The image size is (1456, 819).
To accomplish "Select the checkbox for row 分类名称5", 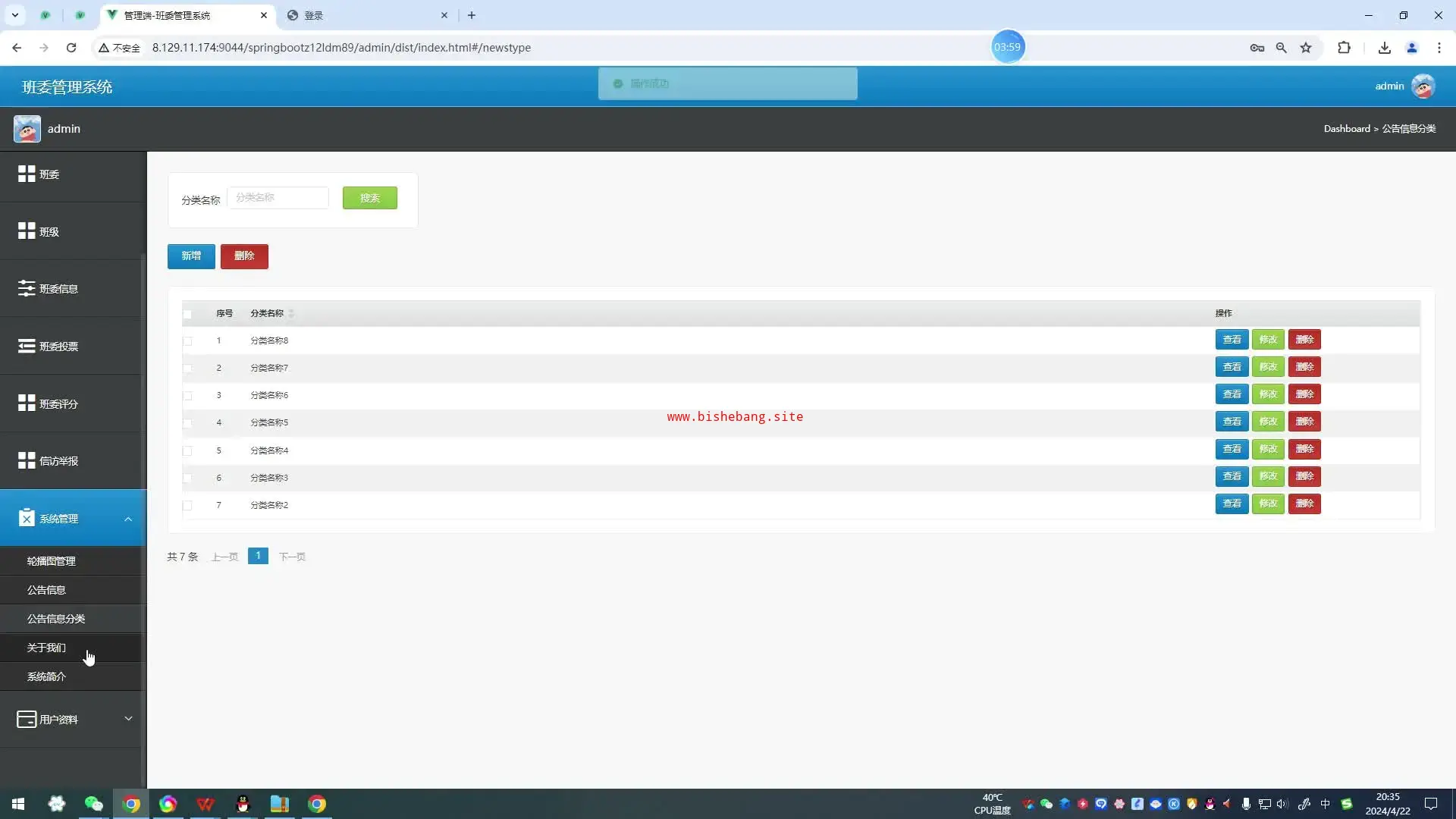I will click(187, 423).
